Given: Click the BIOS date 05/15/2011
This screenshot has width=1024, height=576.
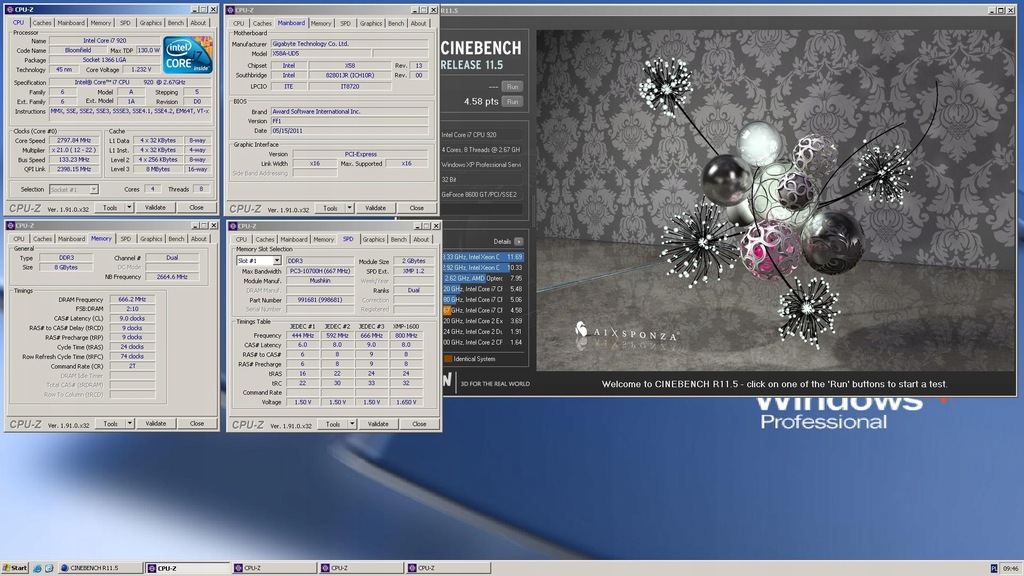Looking at the screenshot, I should 349,131.
